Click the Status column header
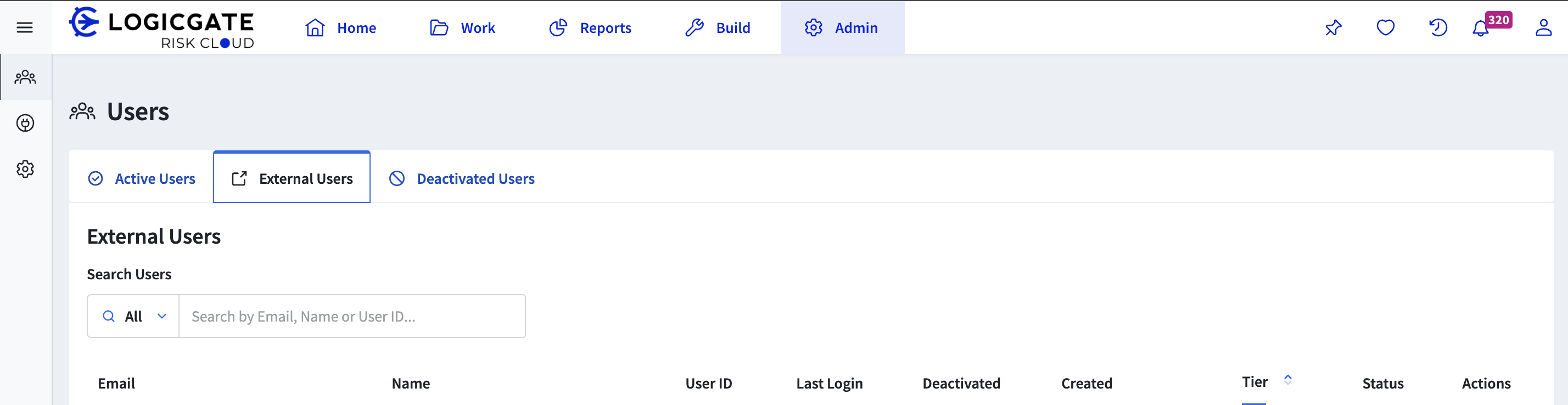1568x405 pixels. pos(1382,383)
